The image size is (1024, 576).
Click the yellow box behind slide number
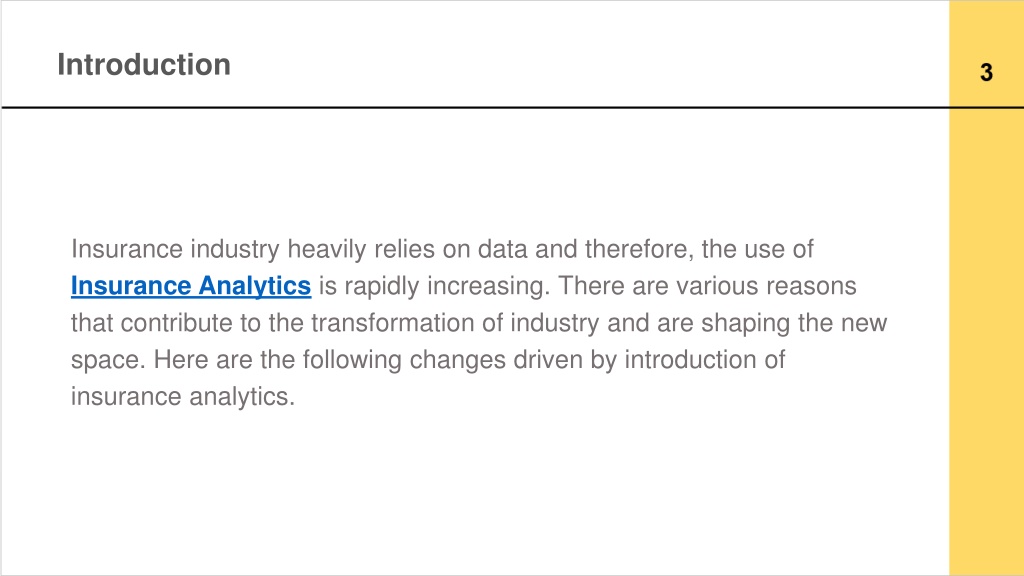click(986, 54)
